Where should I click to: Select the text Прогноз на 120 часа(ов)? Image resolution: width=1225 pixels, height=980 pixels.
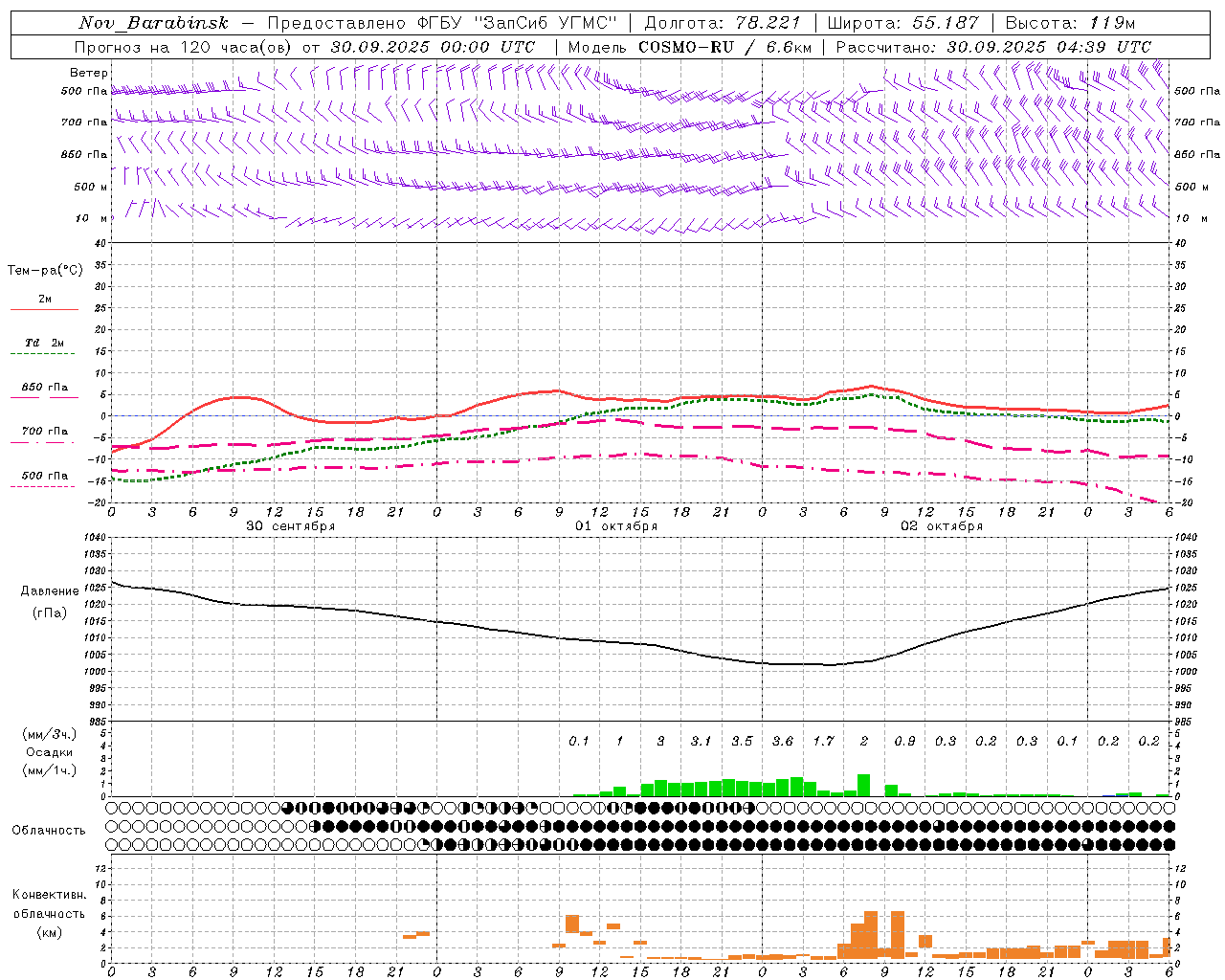(184, 47)
